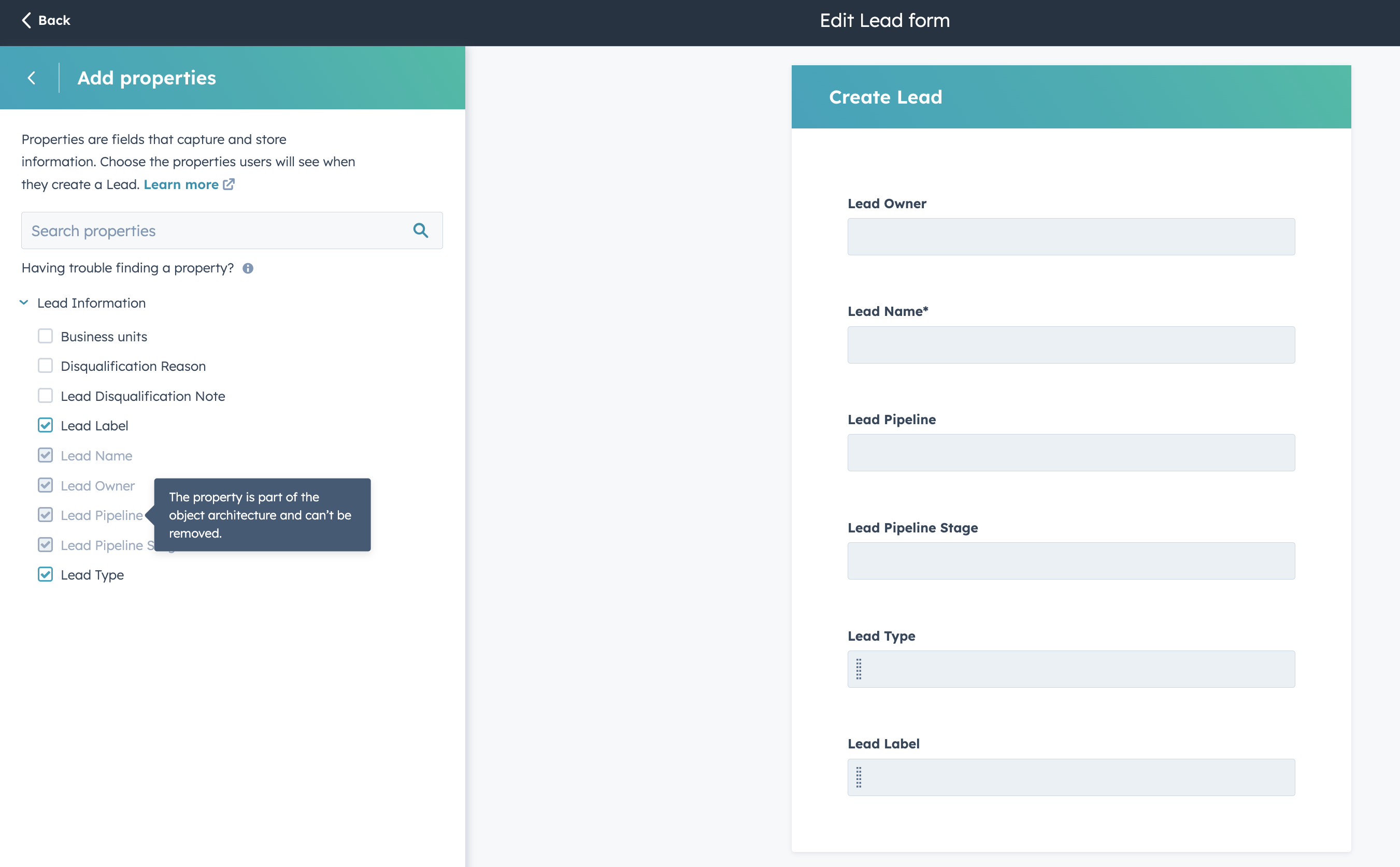Uncheck the Lead Label property
Viewport: 1400px width, 867px height.
click(x=45, y=425)
